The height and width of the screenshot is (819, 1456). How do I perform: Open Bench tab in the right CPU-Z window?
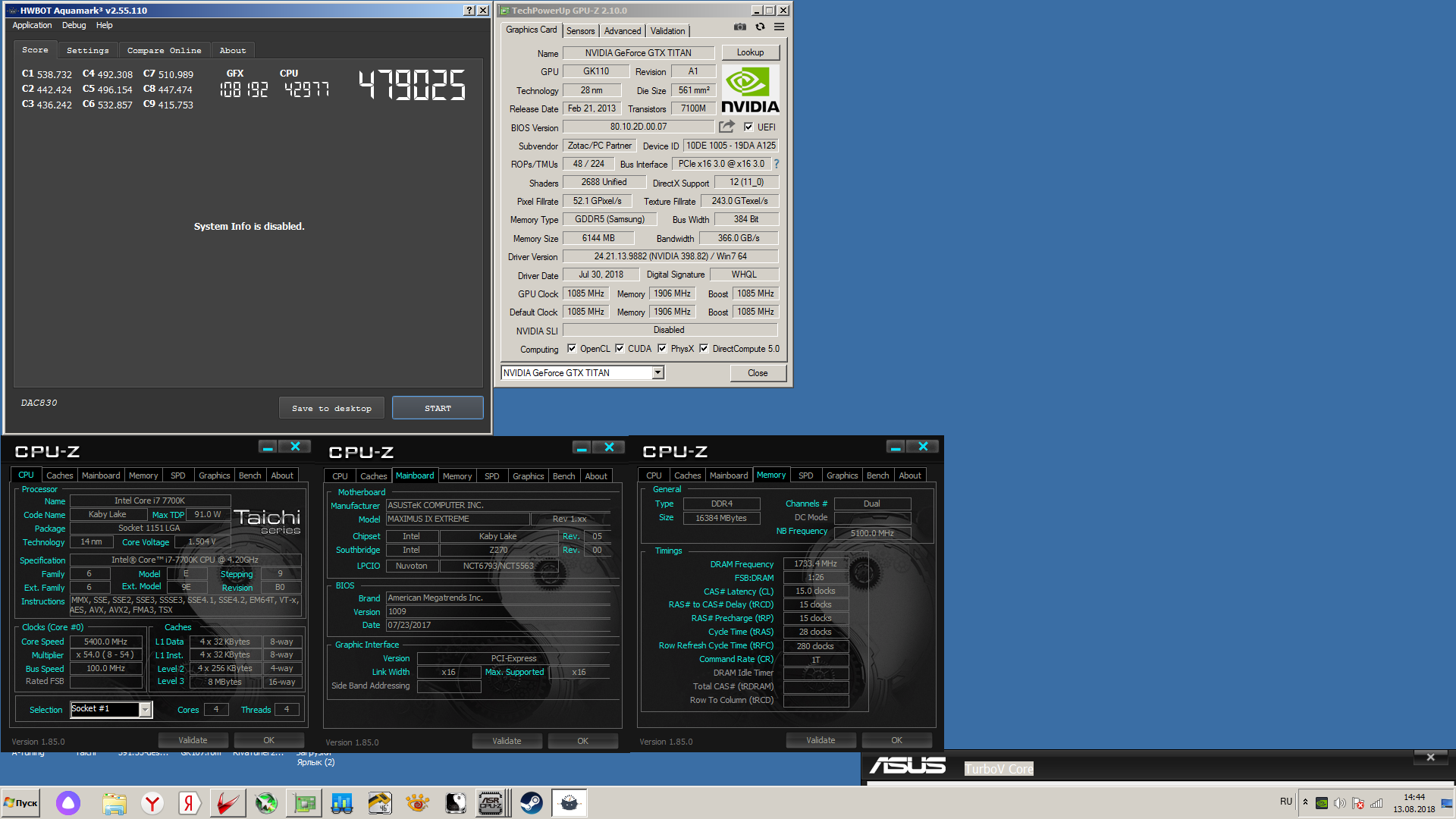pos(877,475)
